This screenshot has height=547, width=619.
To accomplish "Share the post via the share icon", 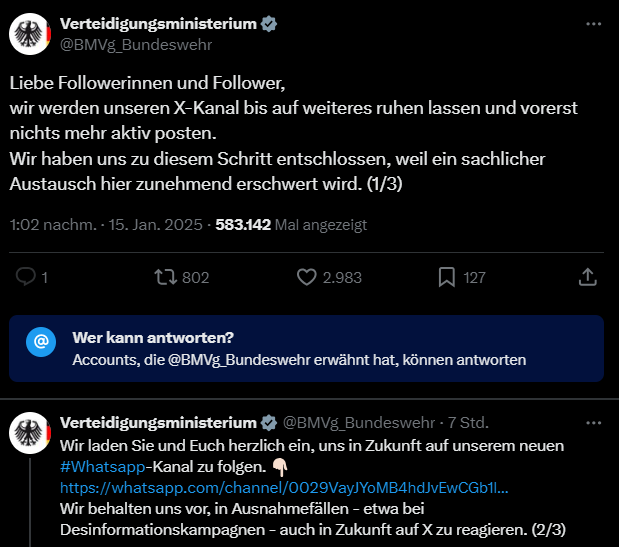I will click(x=588, y=276).
